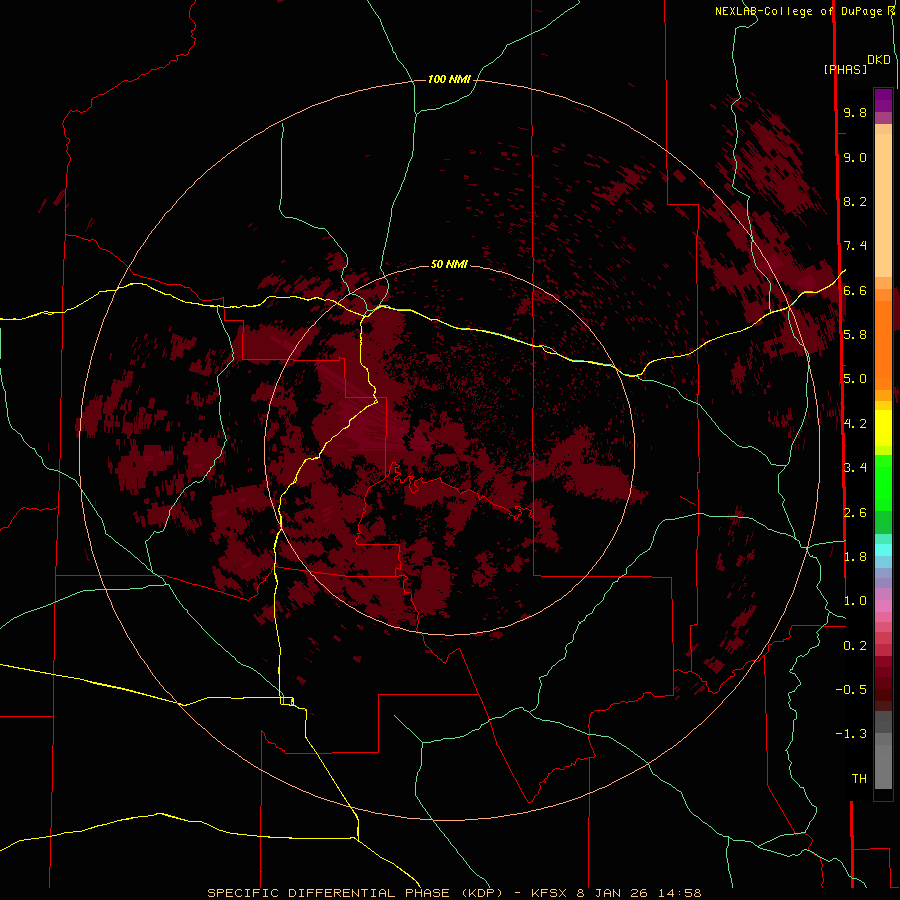Image resolution: width=900 pixels, height=900 pixels.
Task: Click the DKD label above the legend
Action: (x=878, y=59)
